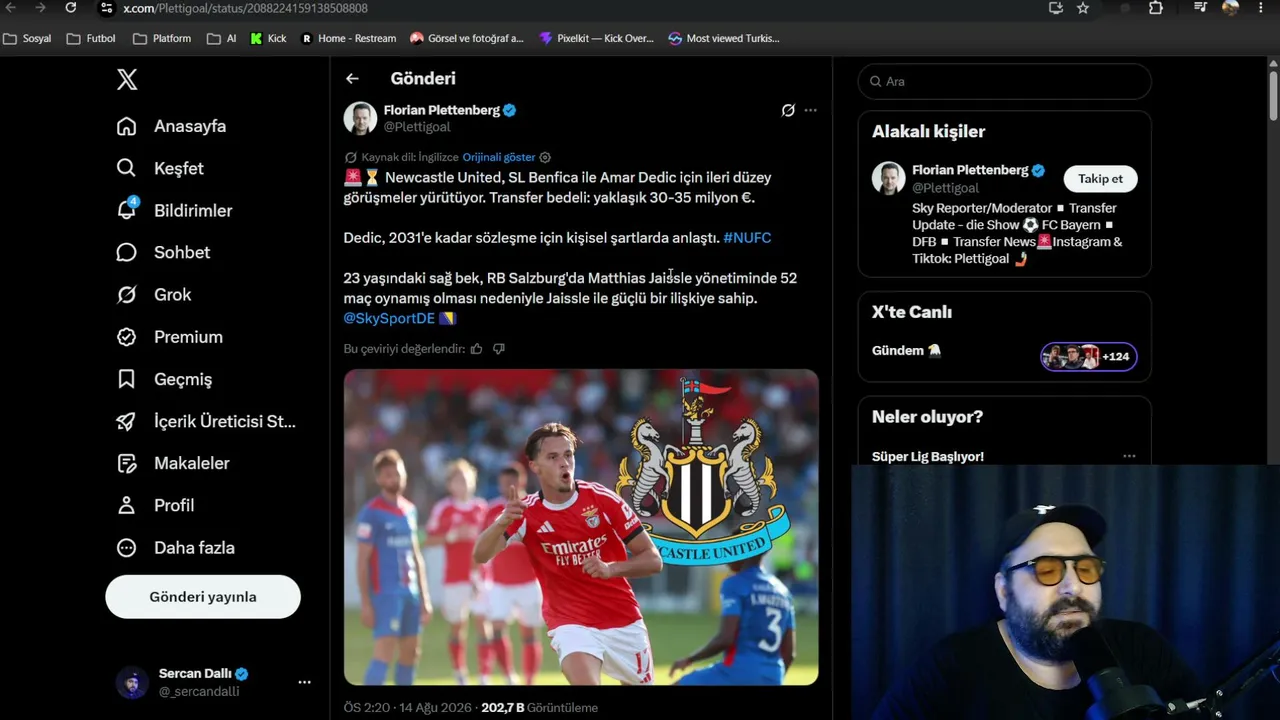Open the Görsel ve fotoğraf bookmark
The height and width of the screenshot is (720, 1280).
[x=467, y=39]
